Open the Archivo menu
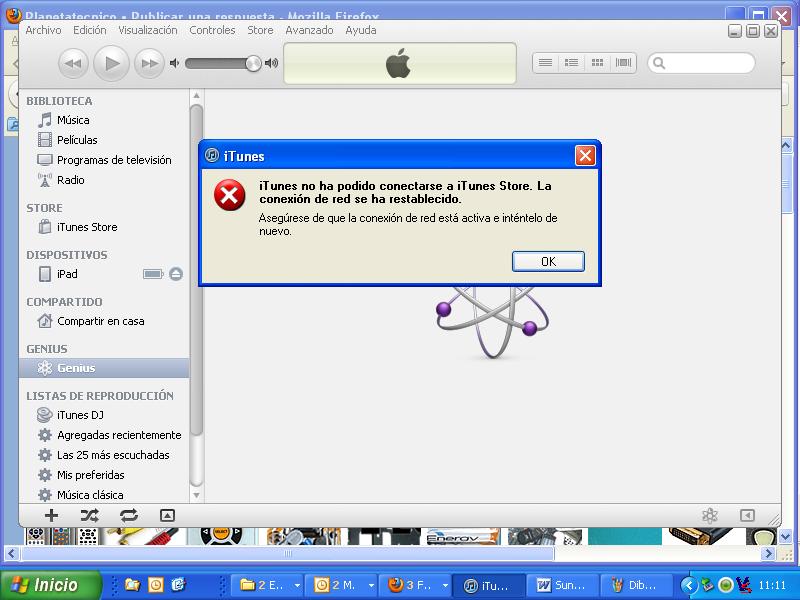This screenshot has height=600, width=800. (43, 30)
